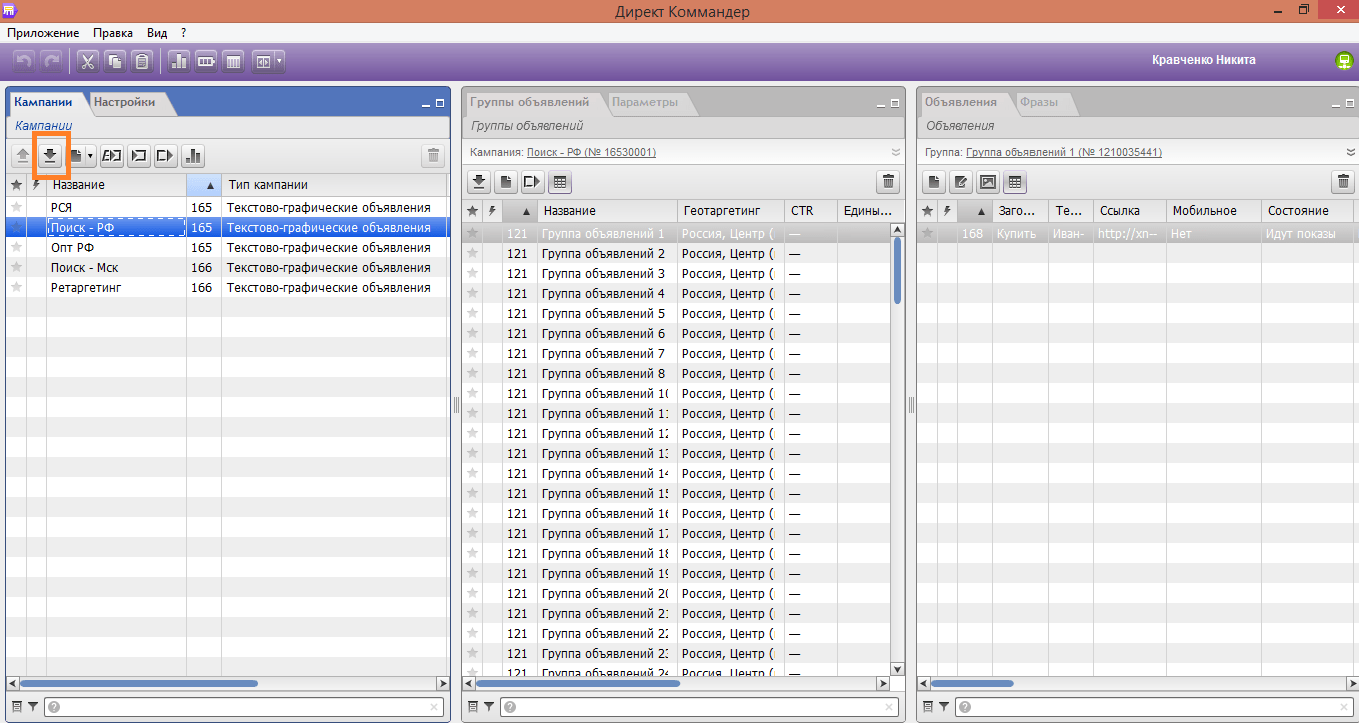Click the columns table icon in main toolbar
Viewport: 1359px width, 723px height.
[234, 62]
